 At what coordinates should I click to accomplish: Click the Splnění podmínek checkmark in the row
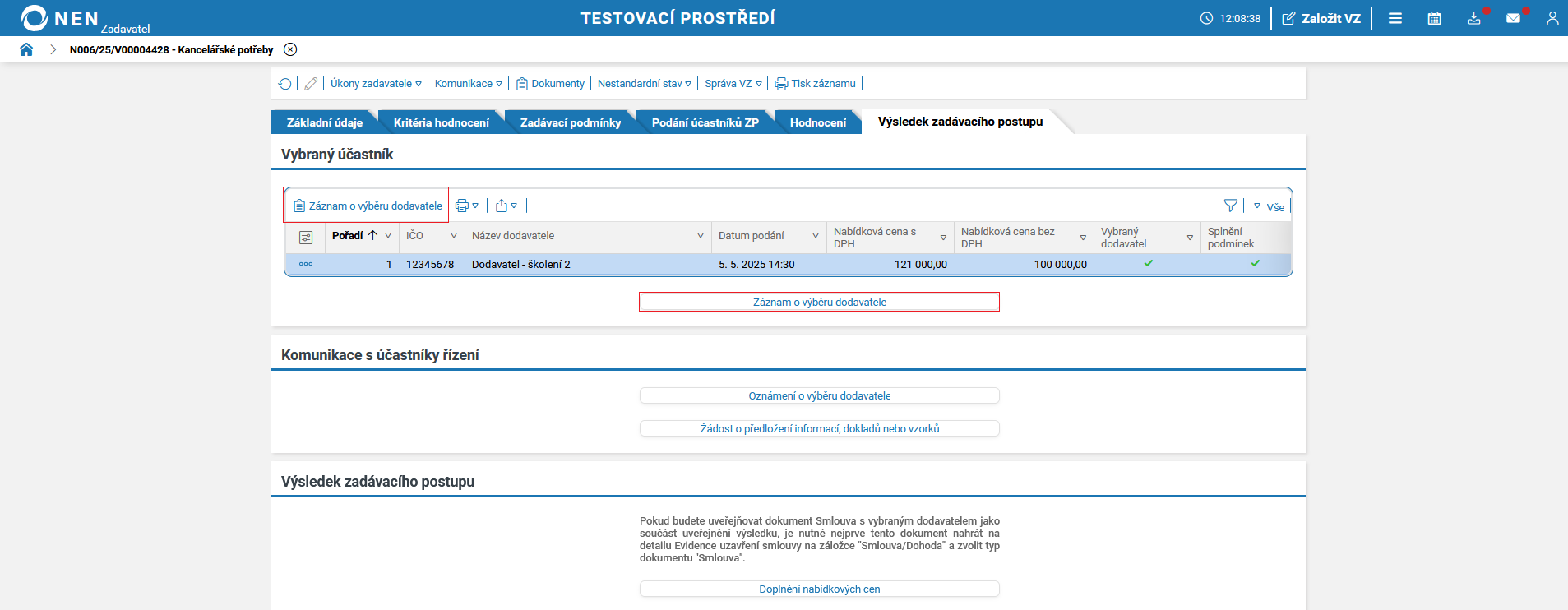[x=1256, y=264]
